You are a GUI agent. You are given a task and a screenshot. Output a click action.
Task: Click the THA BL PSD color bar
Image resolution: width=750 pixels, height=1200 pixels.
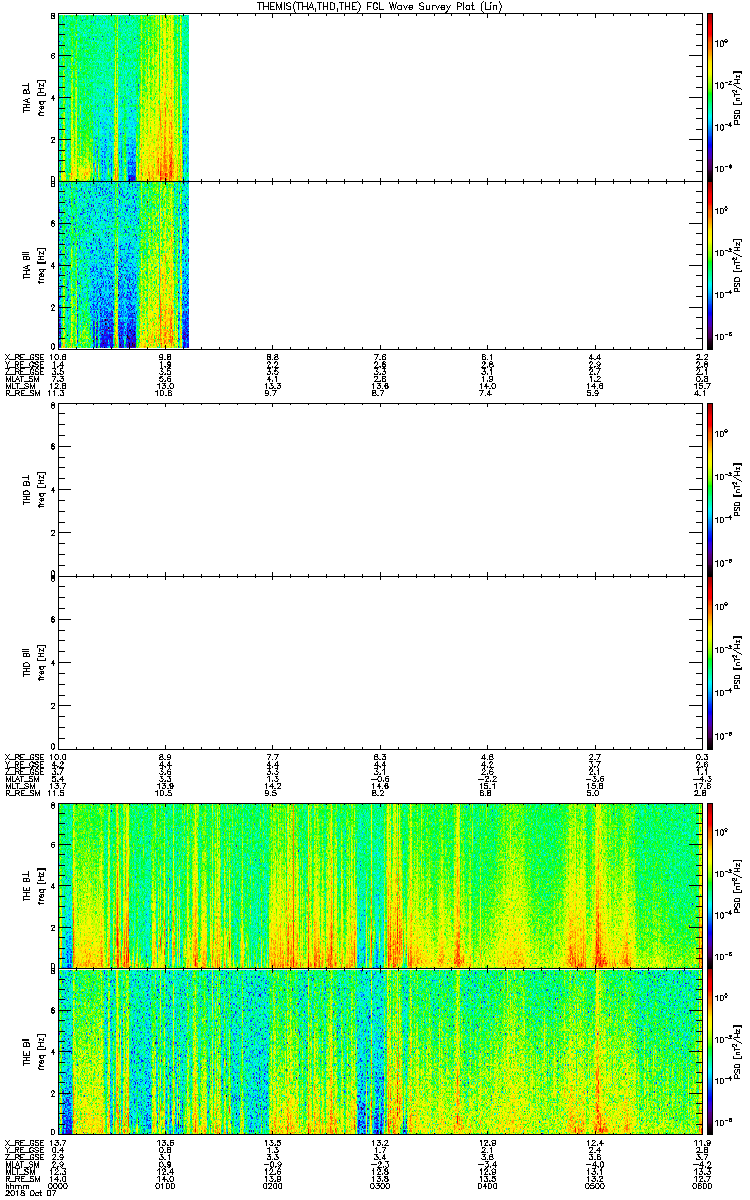coord(710,97)
